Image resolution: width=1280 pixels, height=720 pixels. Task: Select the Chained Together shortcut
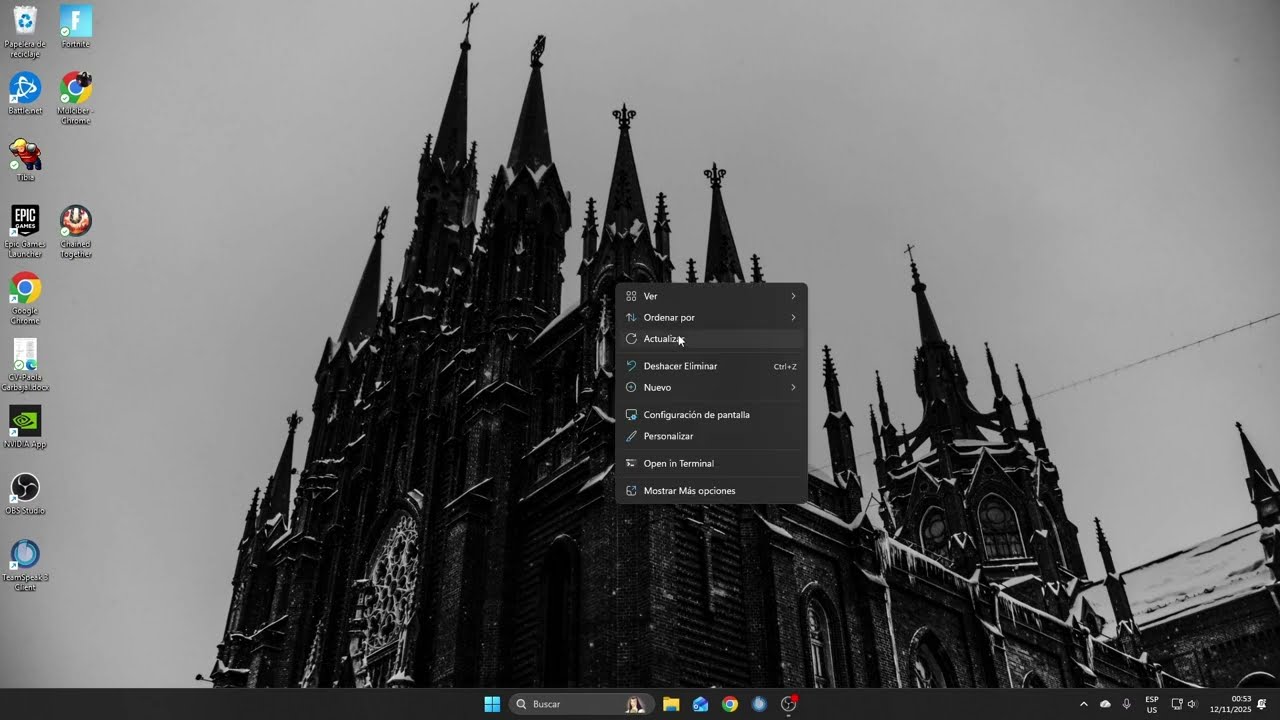(x=76, y=231)
